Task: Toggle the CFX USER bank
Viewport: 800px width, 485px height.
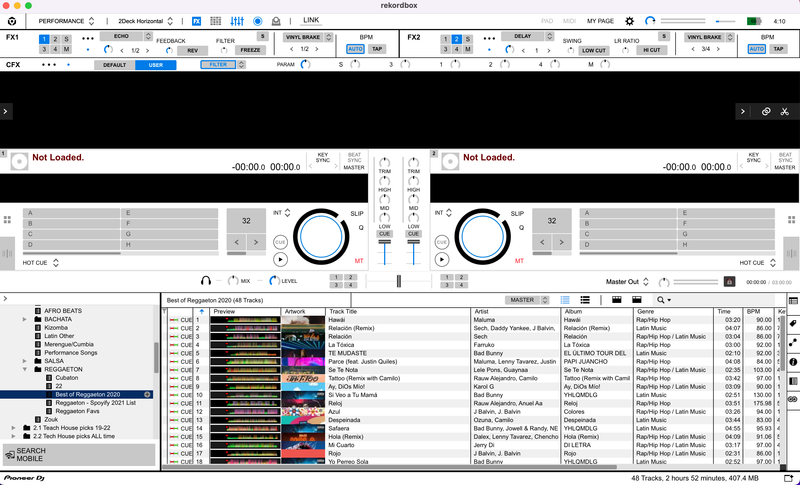Action: click(x=155, y=65)
